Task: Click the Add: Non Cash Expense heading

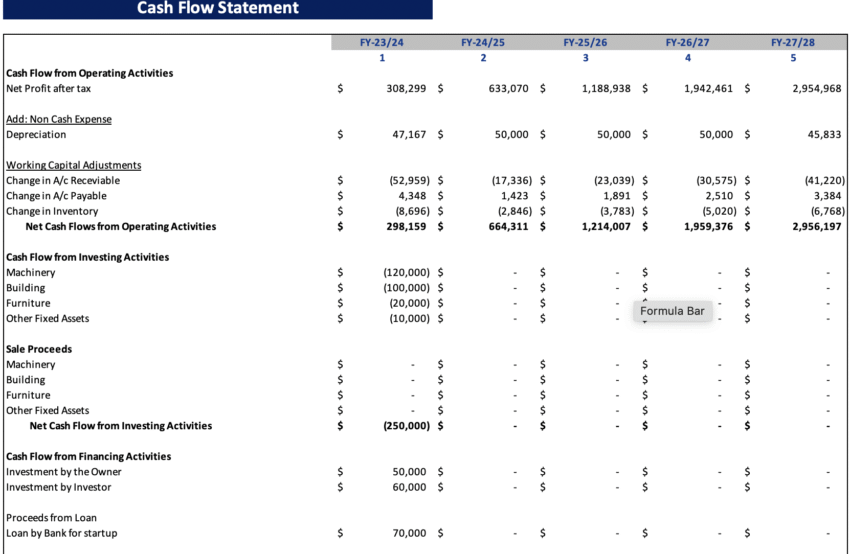Action: coord(59,119)
